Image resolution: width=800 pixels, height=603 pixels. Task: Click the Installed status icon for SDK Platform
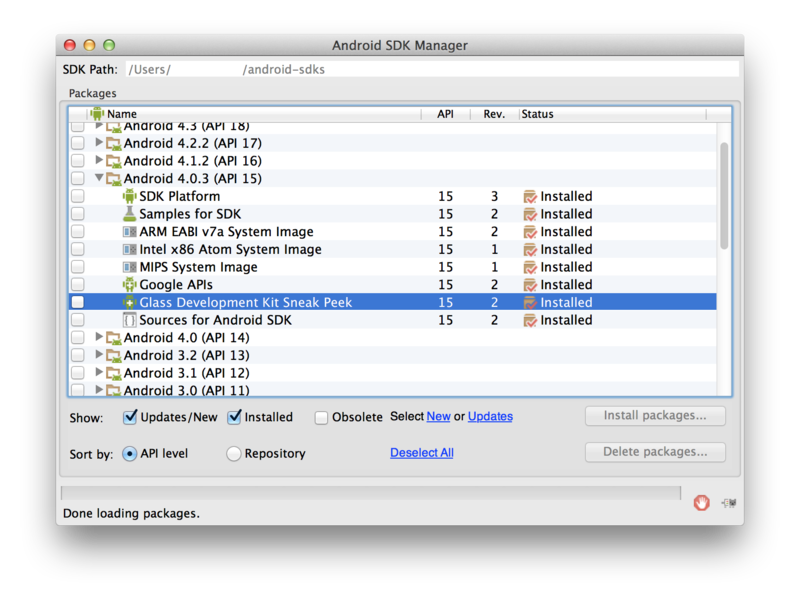[x=530, y=196]
